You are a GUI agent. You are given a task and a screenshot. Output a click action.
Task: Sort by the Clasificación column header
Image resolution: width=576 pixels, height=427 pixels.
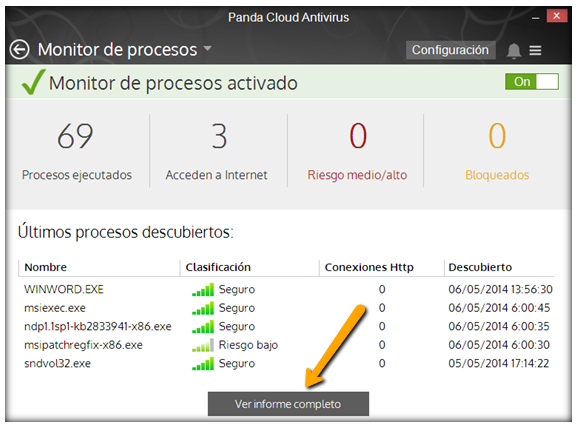point(218,267)
